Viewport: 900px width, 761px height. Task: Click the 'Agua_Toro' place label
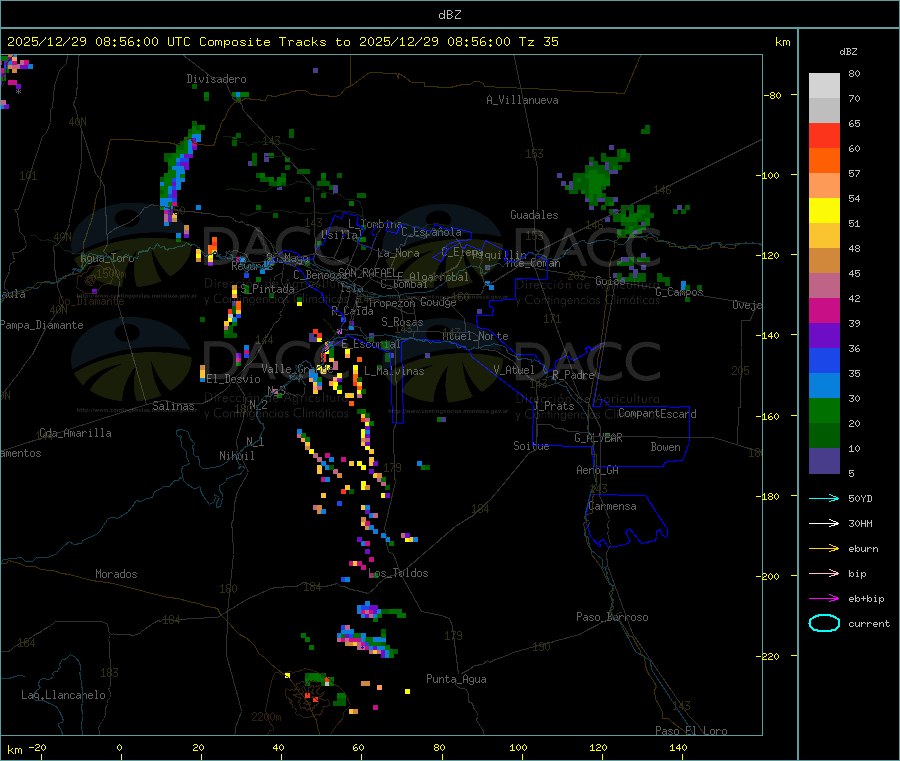tap(107, 258)
